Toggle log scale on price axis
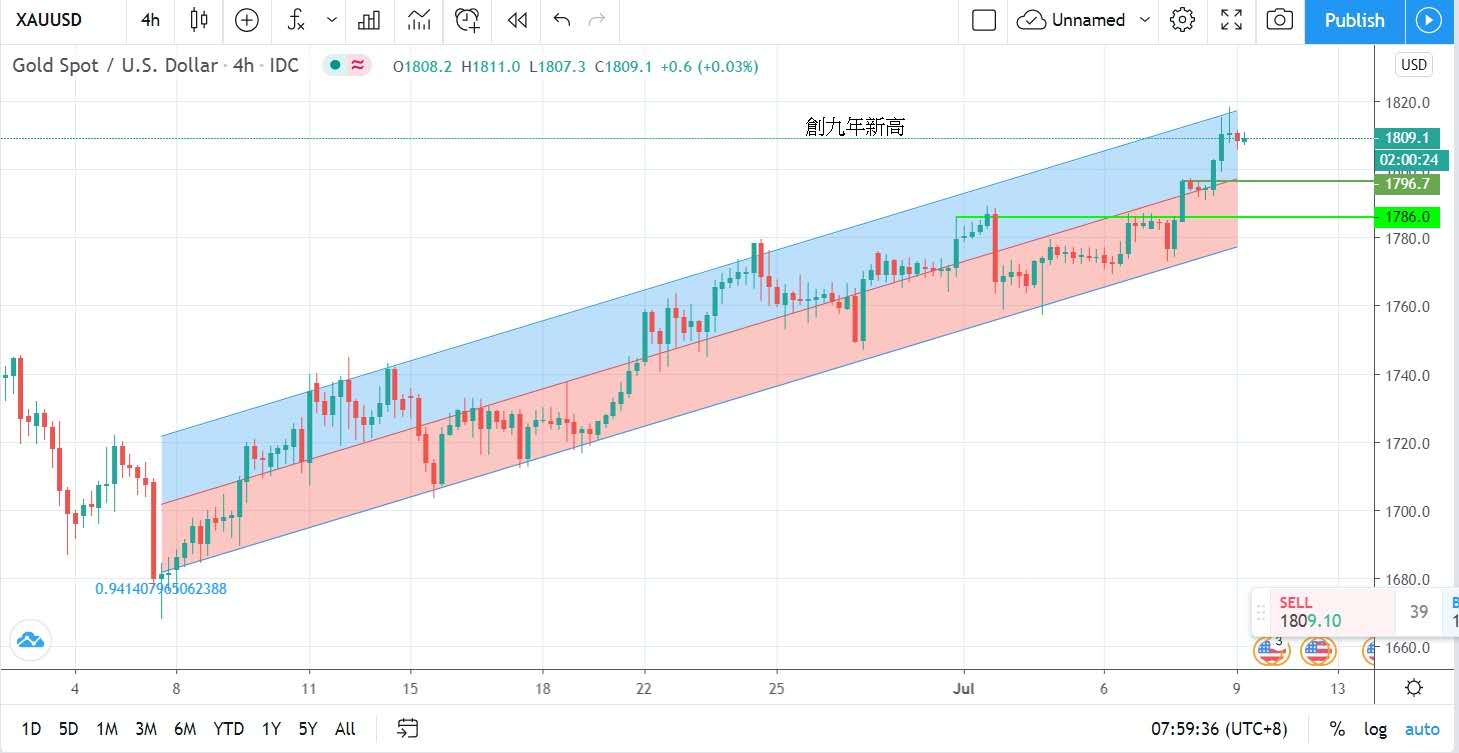1459x753 pixels. [1375, 729]
